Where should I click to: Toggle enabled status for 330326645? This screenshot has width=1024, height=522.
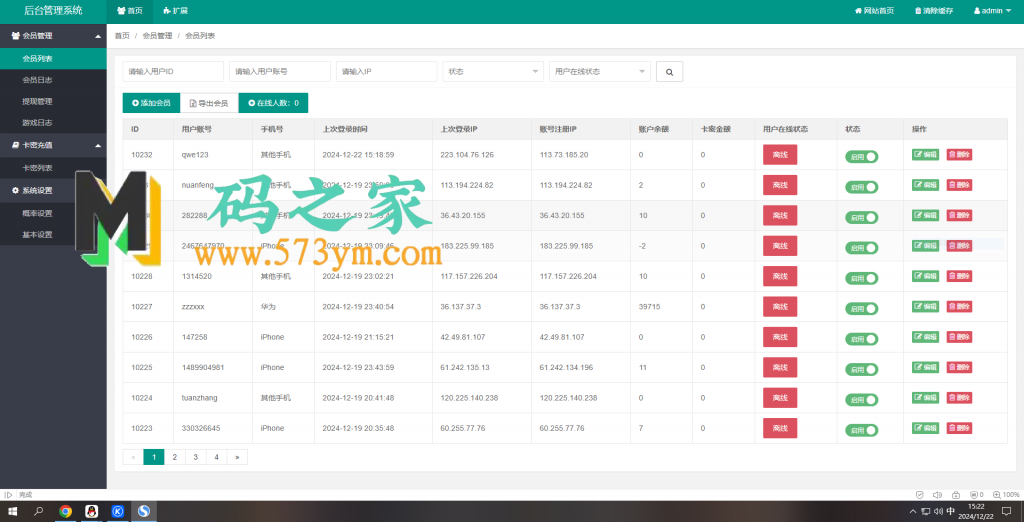[861, 430]
